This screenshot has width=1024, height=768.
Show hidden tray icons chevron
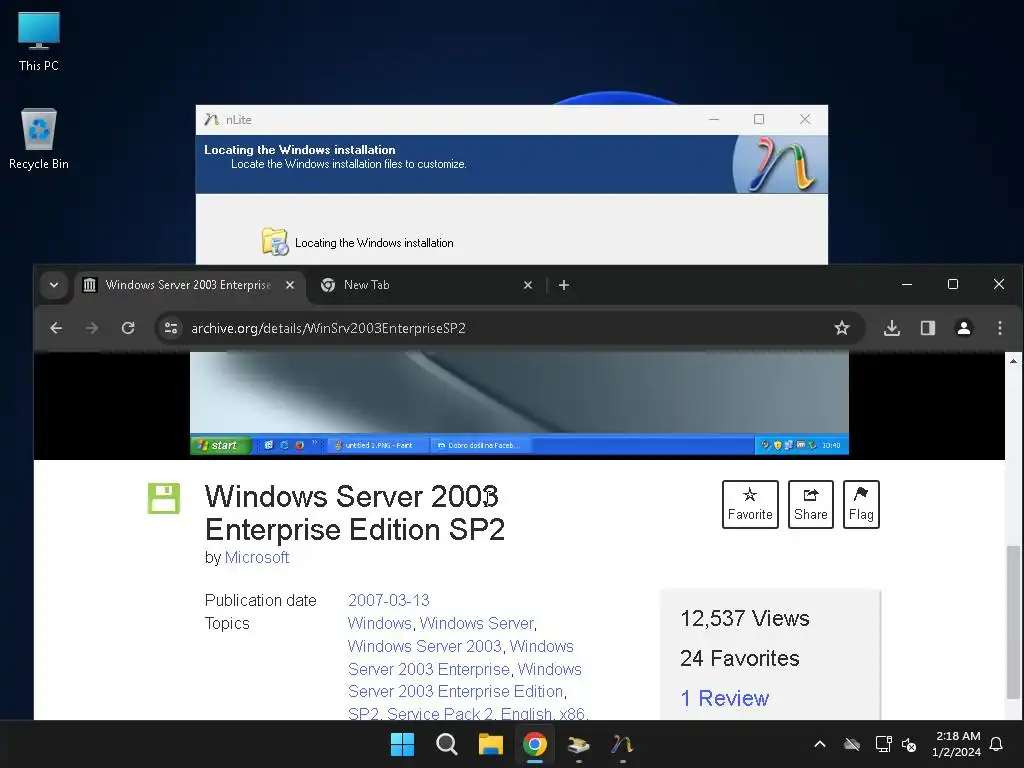point(820,744)
